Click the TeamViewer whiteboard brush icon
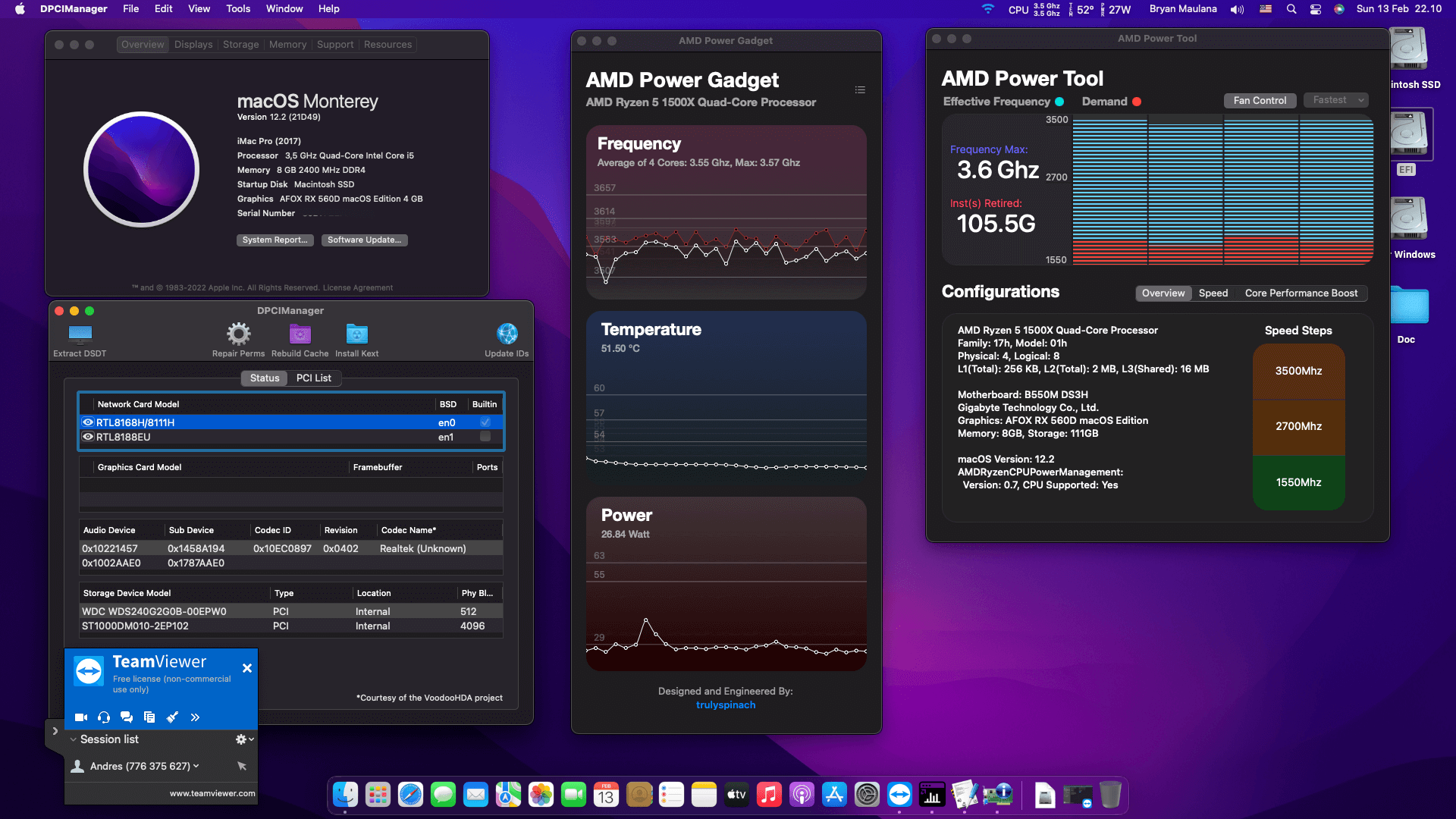The width and height of the screenshot is (1456, 819). [x=172, y=717]
